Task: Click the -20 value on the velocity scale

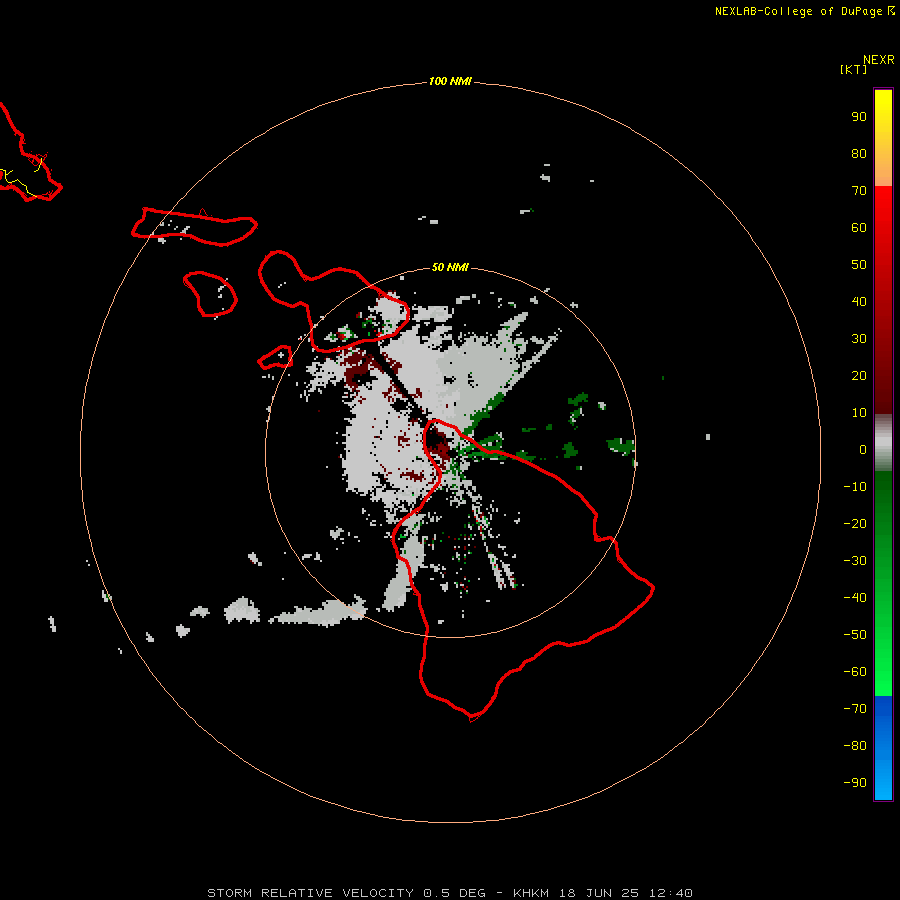Action: (855, 524)
